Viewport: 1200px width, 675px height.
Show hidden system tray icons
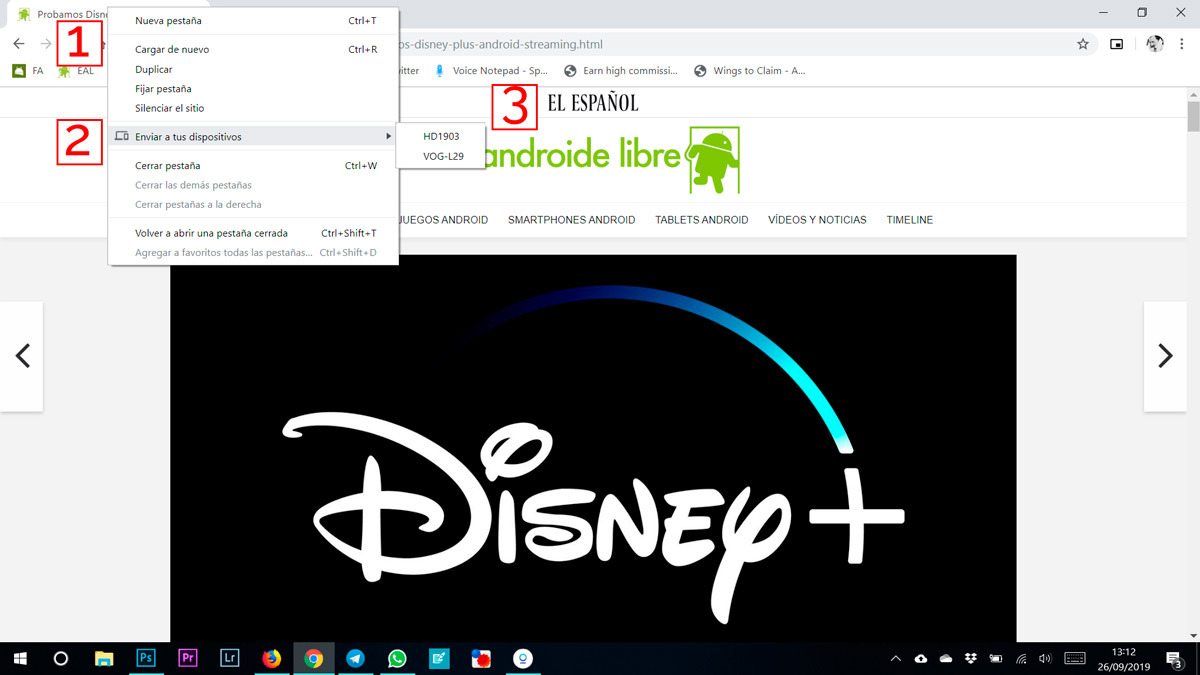pyautogui.click(x=896, y=658)
